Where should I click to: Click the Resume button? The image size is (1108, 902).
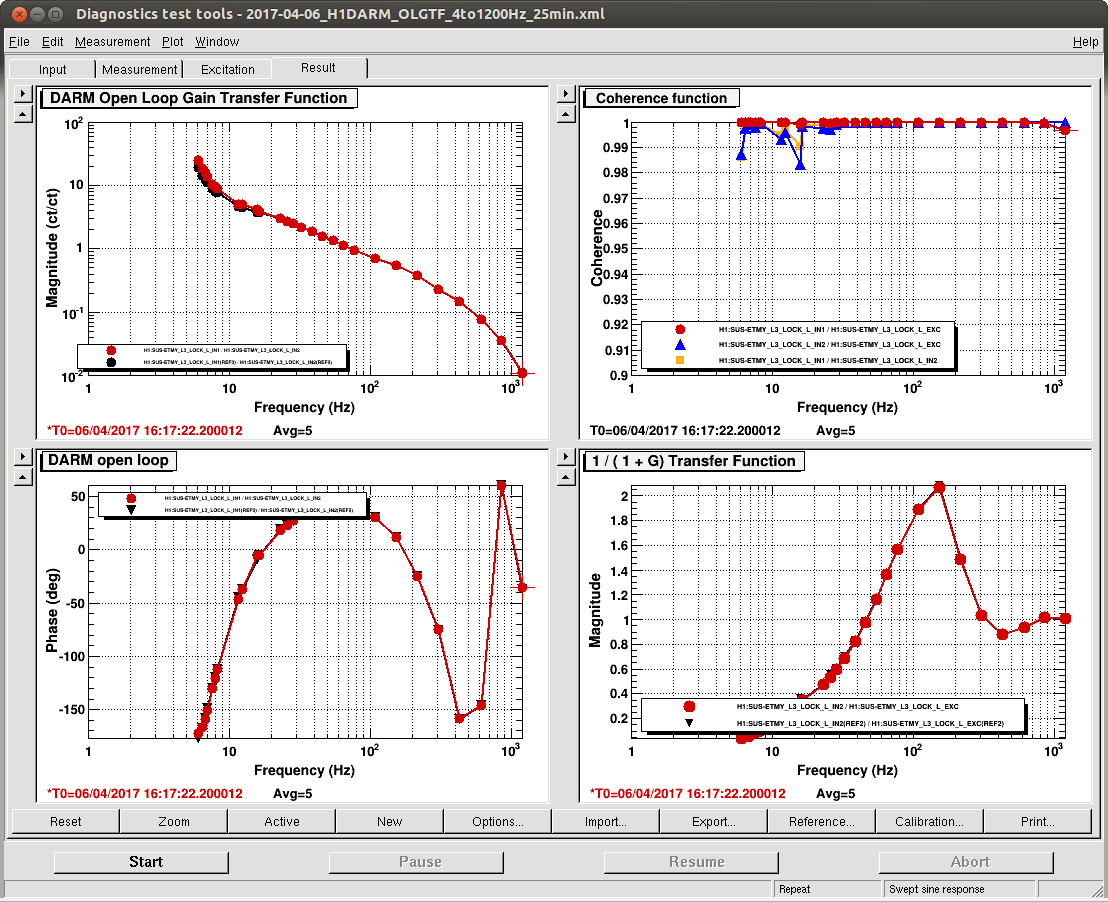click(x=691, y=862)
